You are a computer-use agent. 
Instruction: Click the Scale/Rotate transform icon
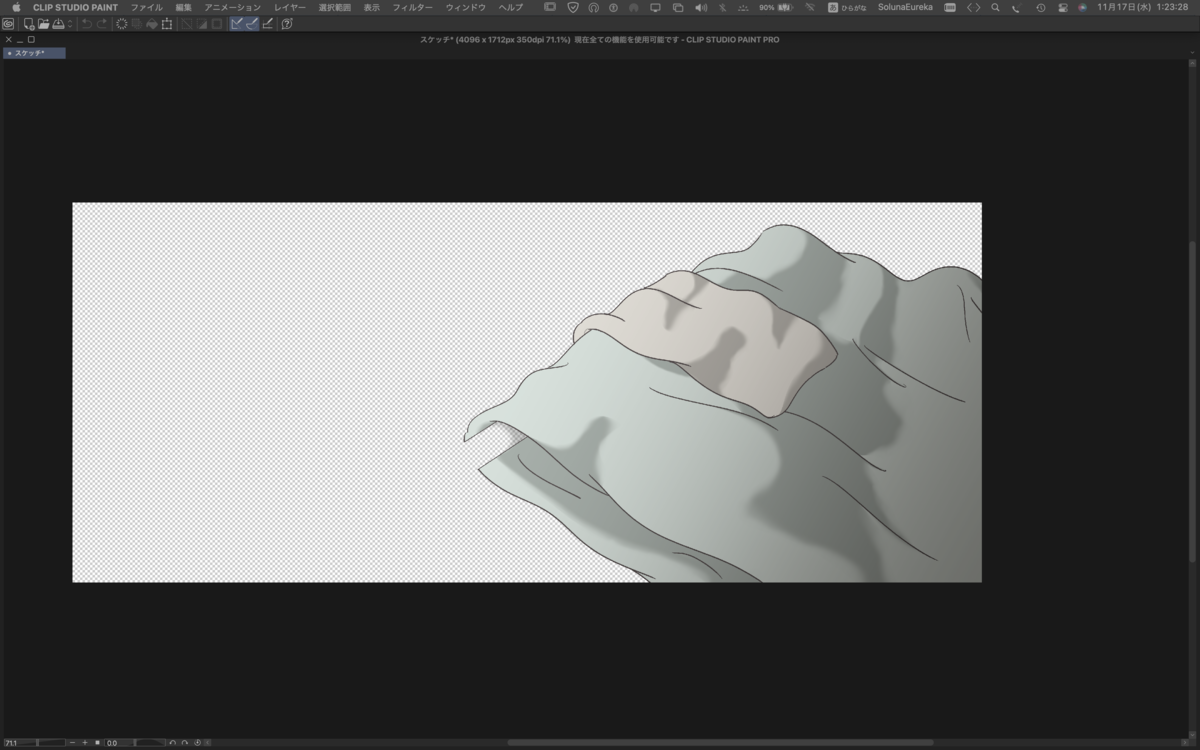(x=167, y=24)
